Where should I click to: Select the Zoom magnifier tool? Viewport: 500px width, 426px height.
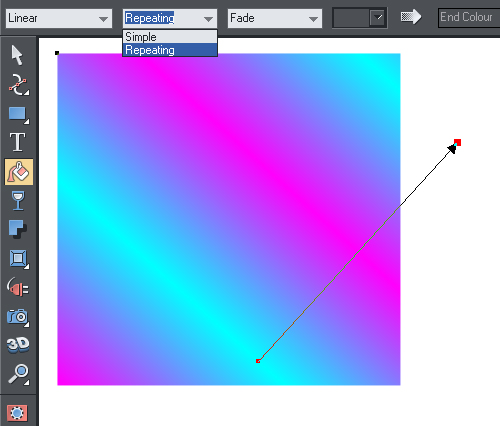coord(18,374)
